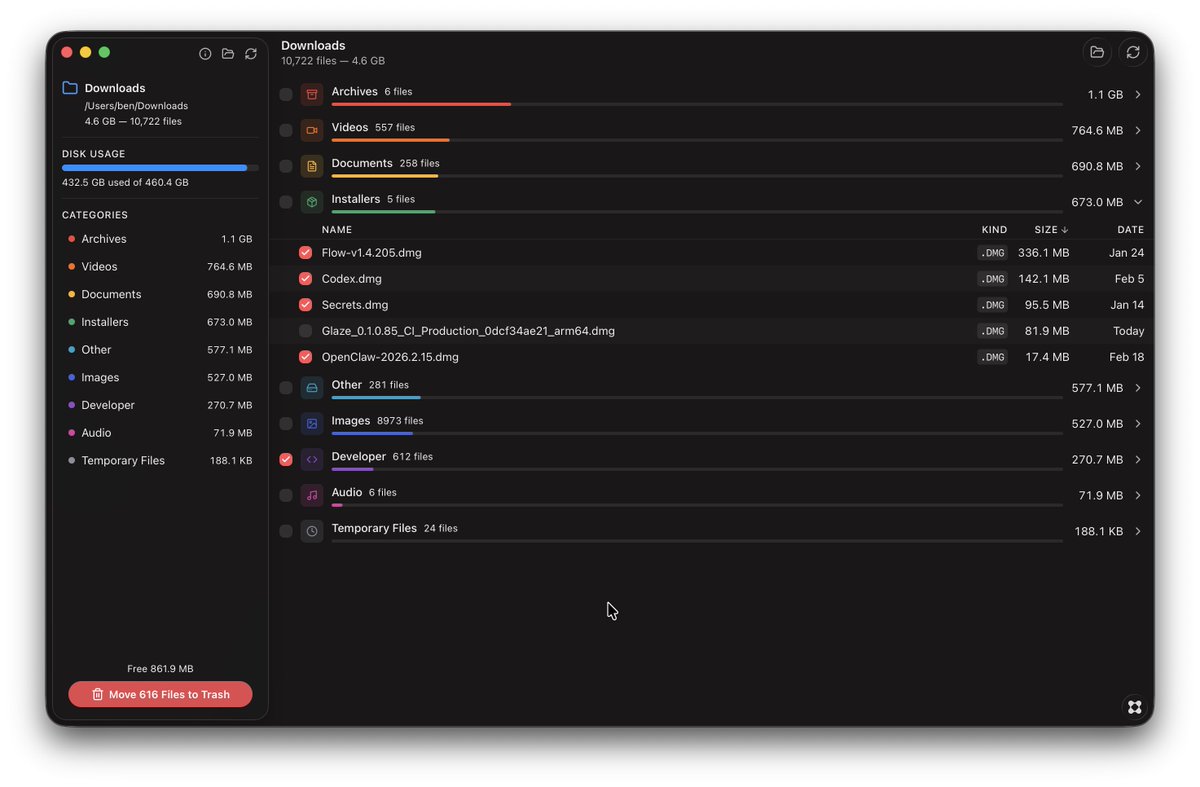Expand the Developer row chevron
1200x787 pixels.
[x=1138, y=460]
